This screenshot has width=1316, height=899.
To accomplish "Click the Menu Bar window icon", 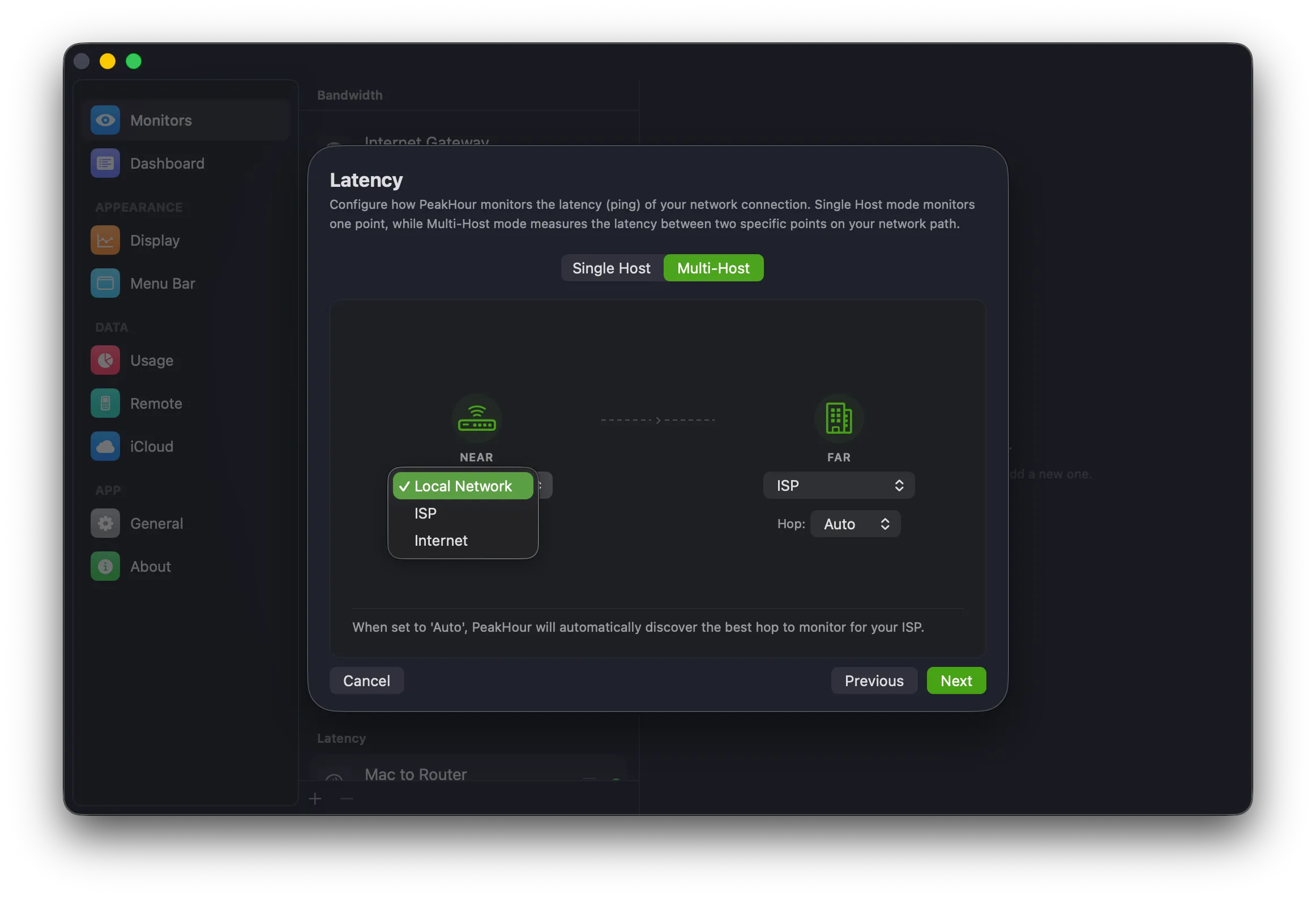I will point(105,283).
